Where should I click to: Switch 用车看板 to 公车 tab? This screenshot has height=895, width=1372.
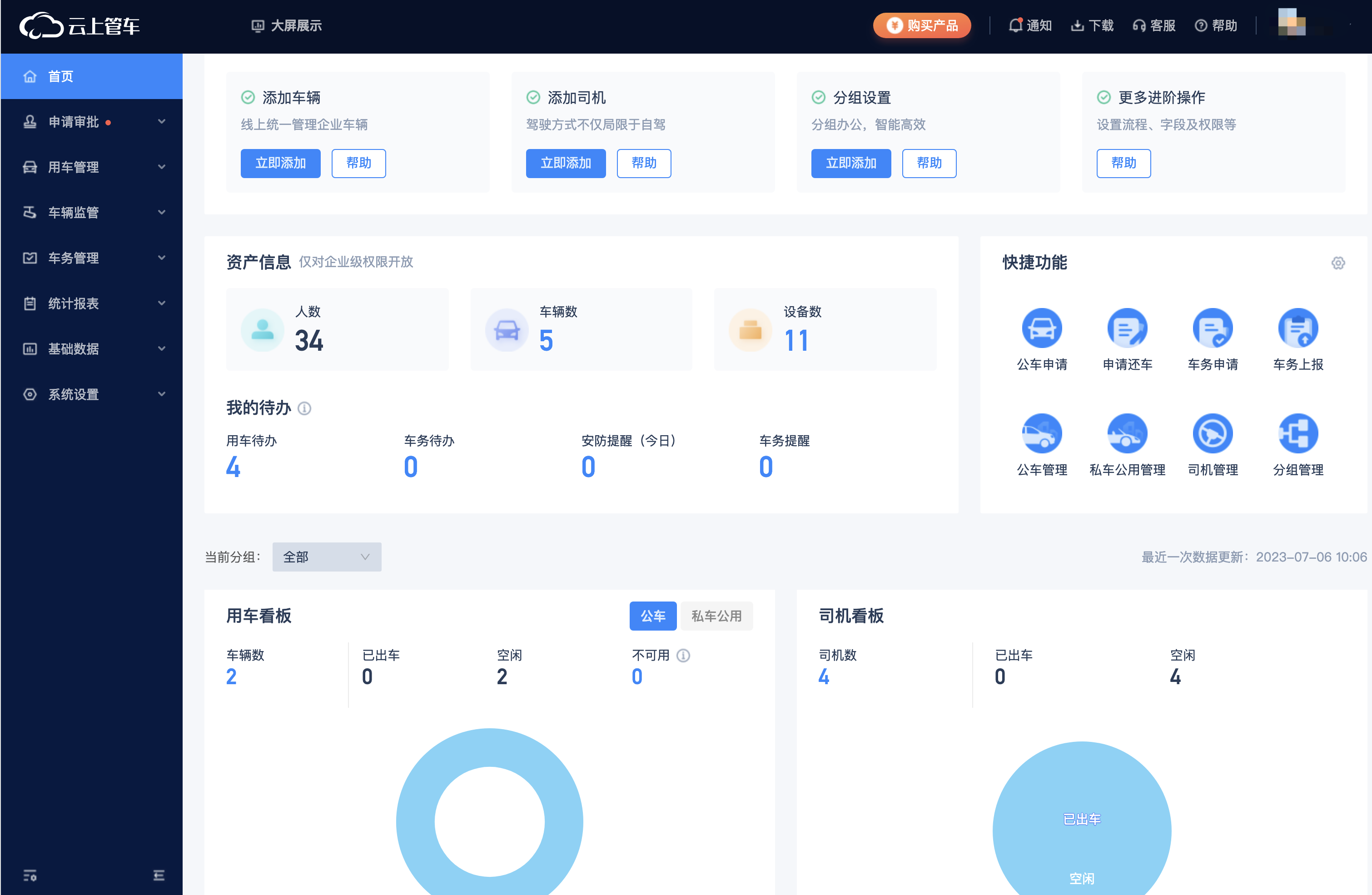[x=653, y=616]
